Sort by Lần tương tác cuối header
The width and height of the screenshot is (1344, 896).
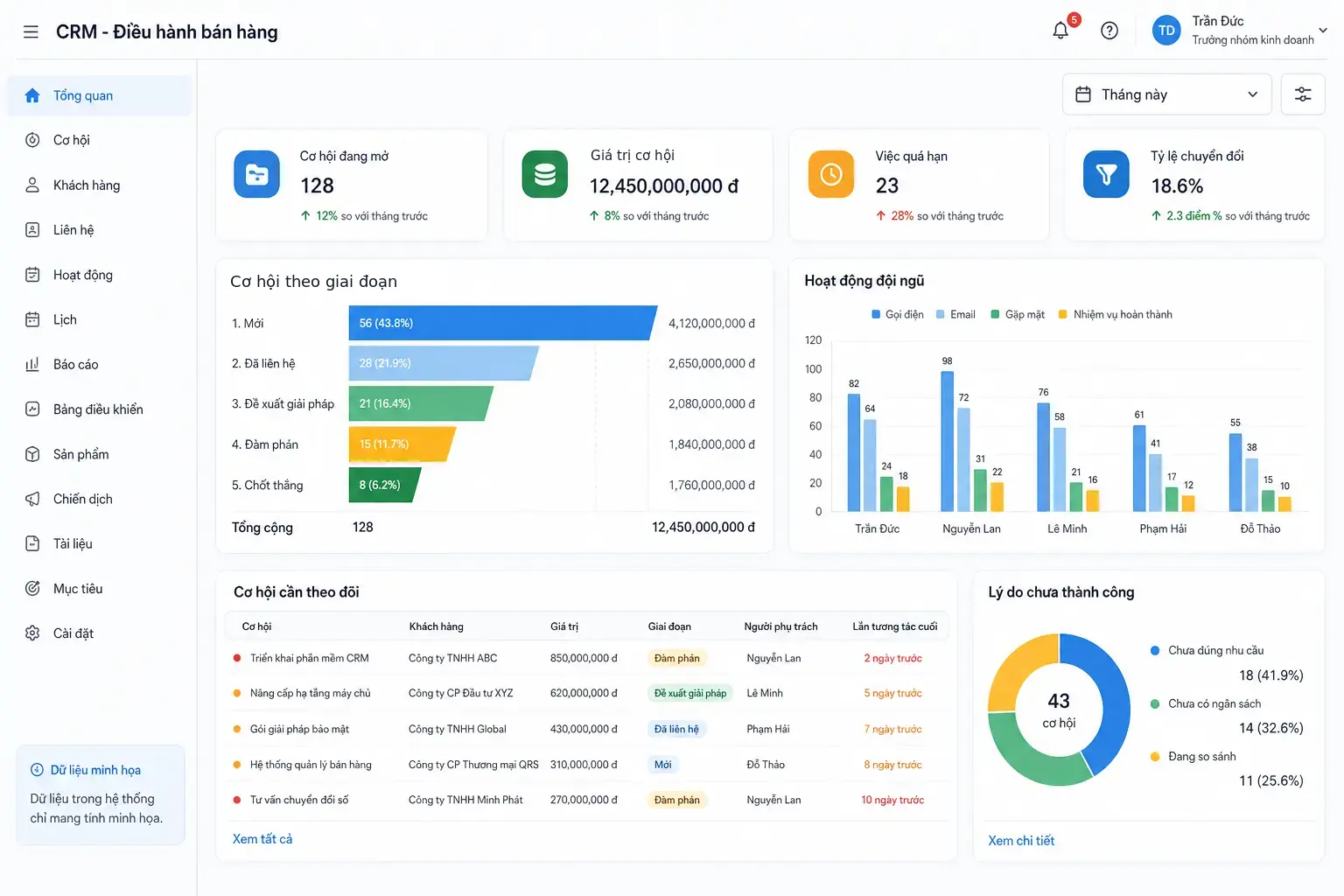coord(894,626)
